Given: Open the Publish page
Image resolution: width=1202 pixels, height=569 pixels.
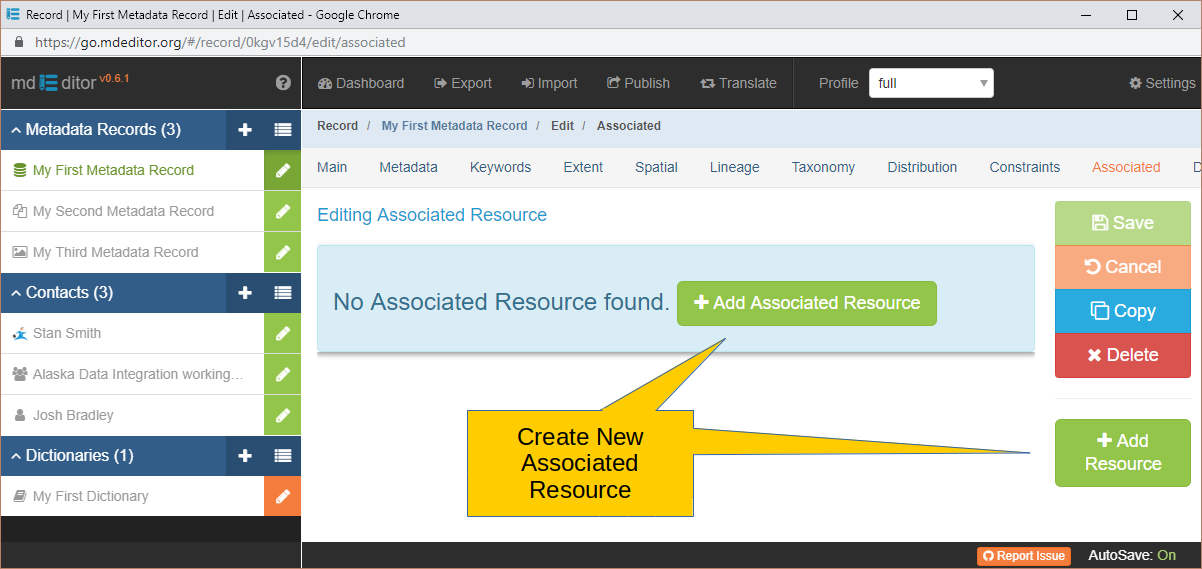Looking at the screenshot, I should pyautogui.click(x=638, y=83).
